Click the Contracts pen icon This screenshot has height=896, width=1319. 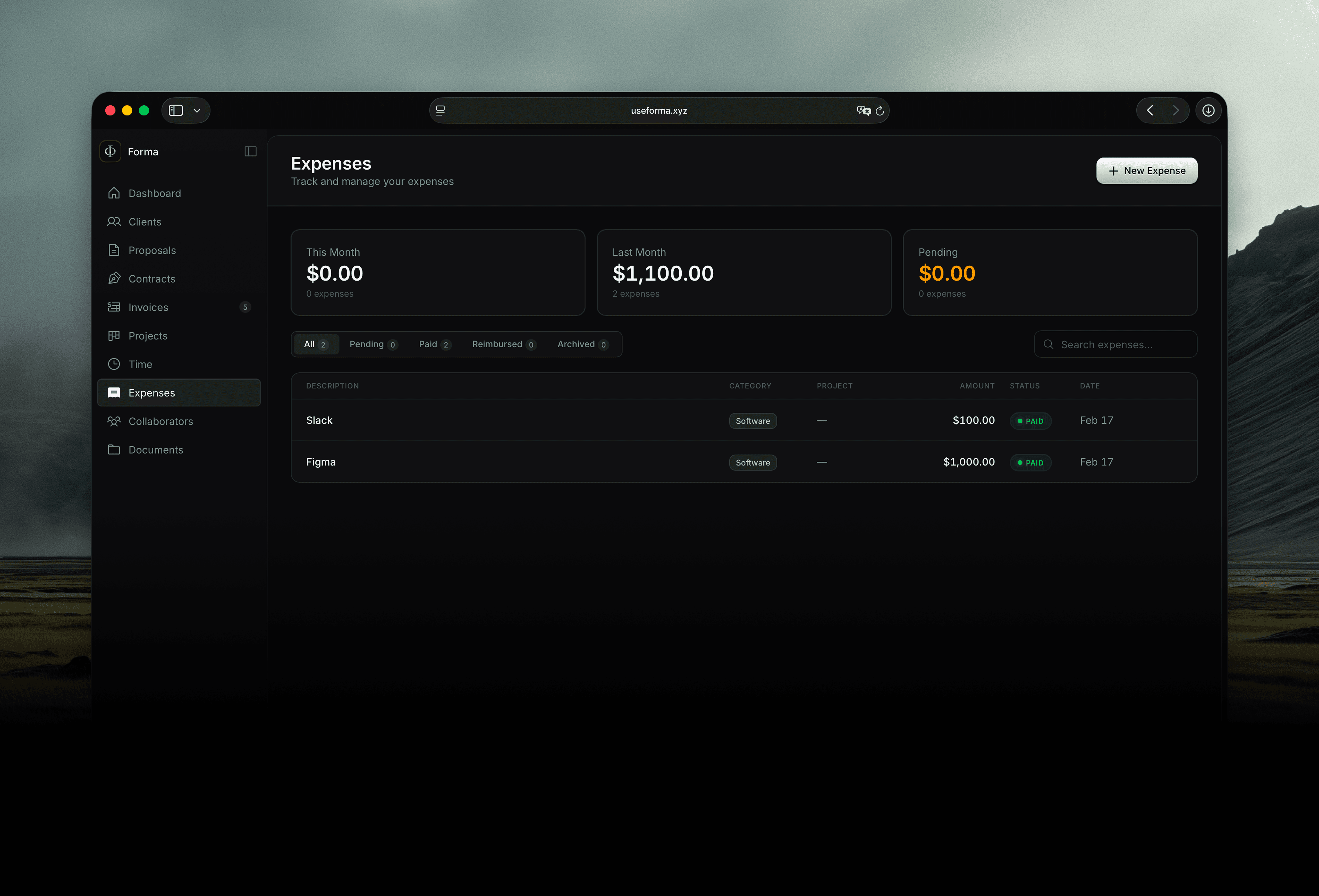(114, 279)
